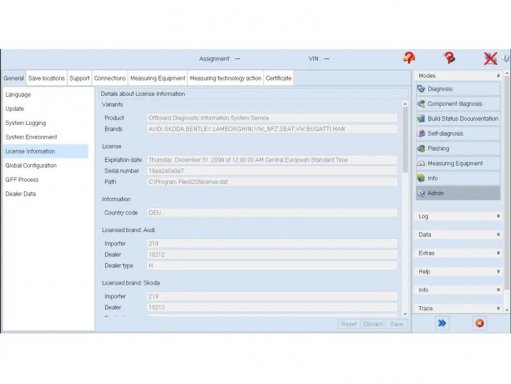Click the blue double-arrow forward icon

coord(442,323)
